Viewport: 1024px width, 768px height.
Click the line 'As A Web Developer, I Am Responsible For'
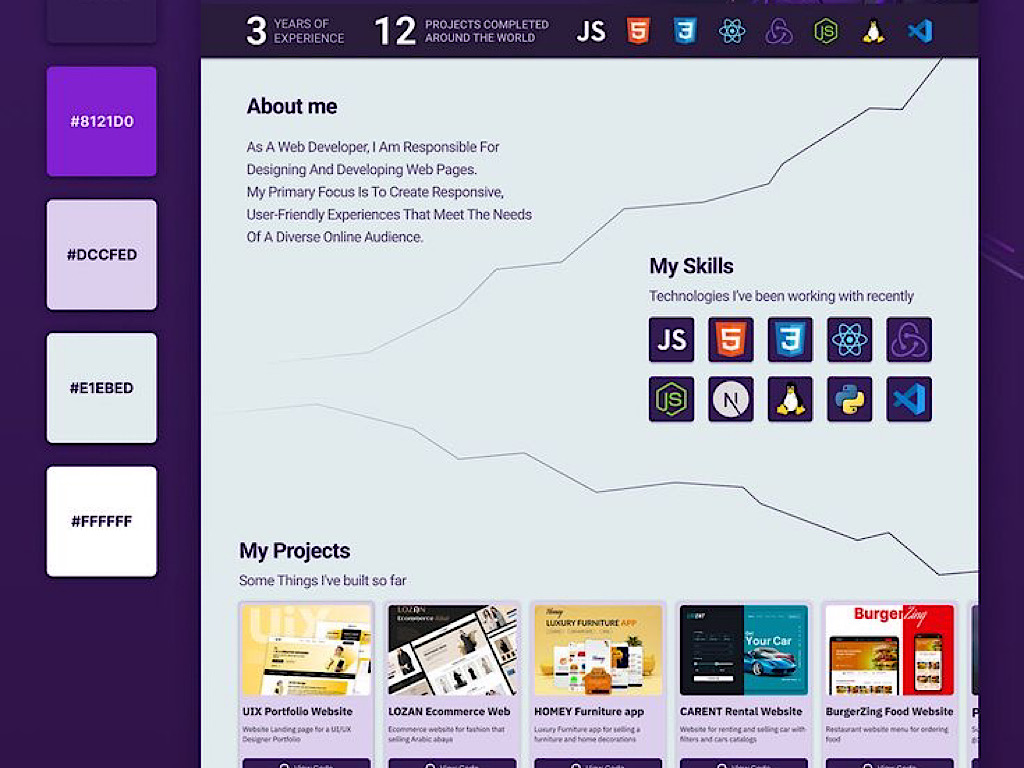373,147
